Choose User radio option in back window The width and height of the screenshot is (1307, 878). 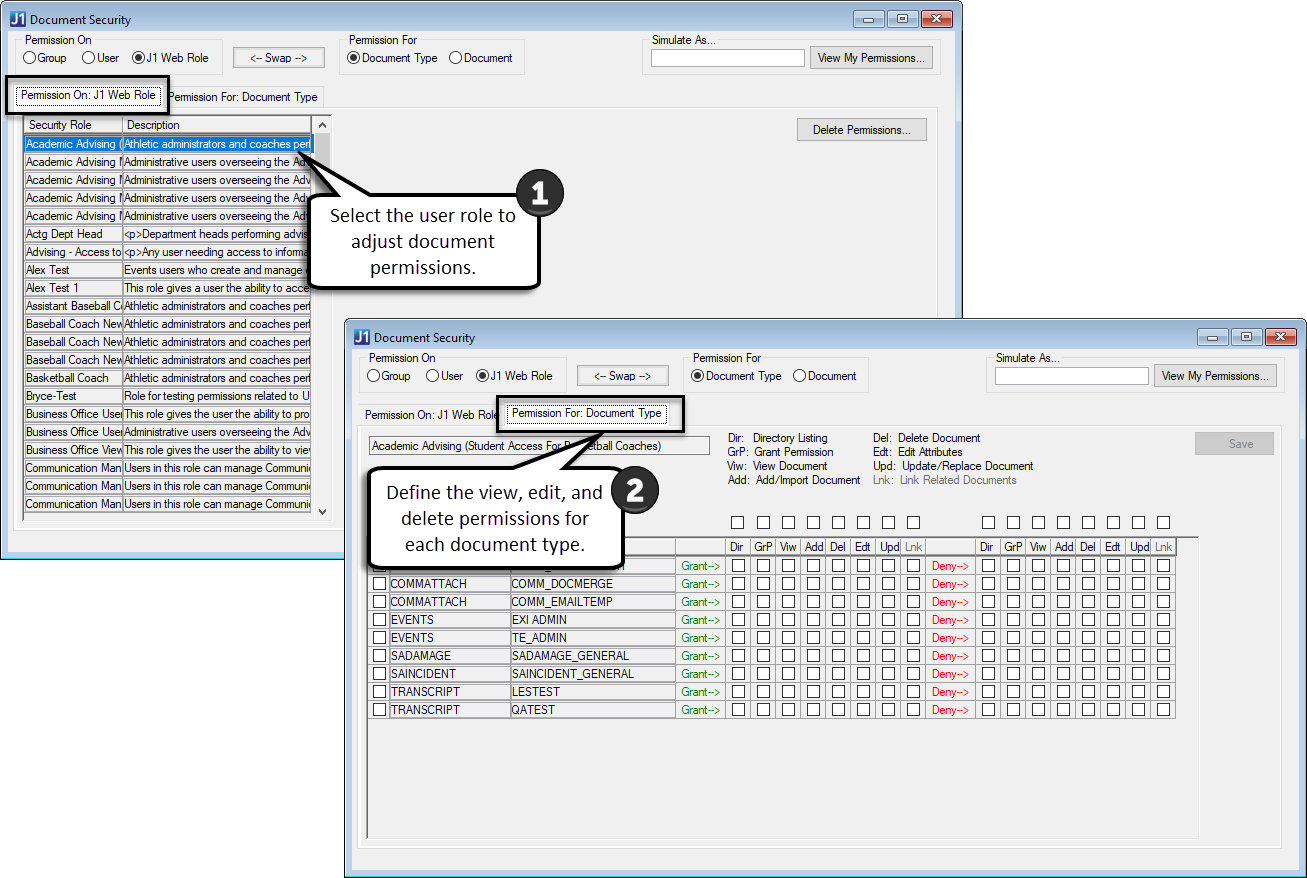(x=88, y=58)
